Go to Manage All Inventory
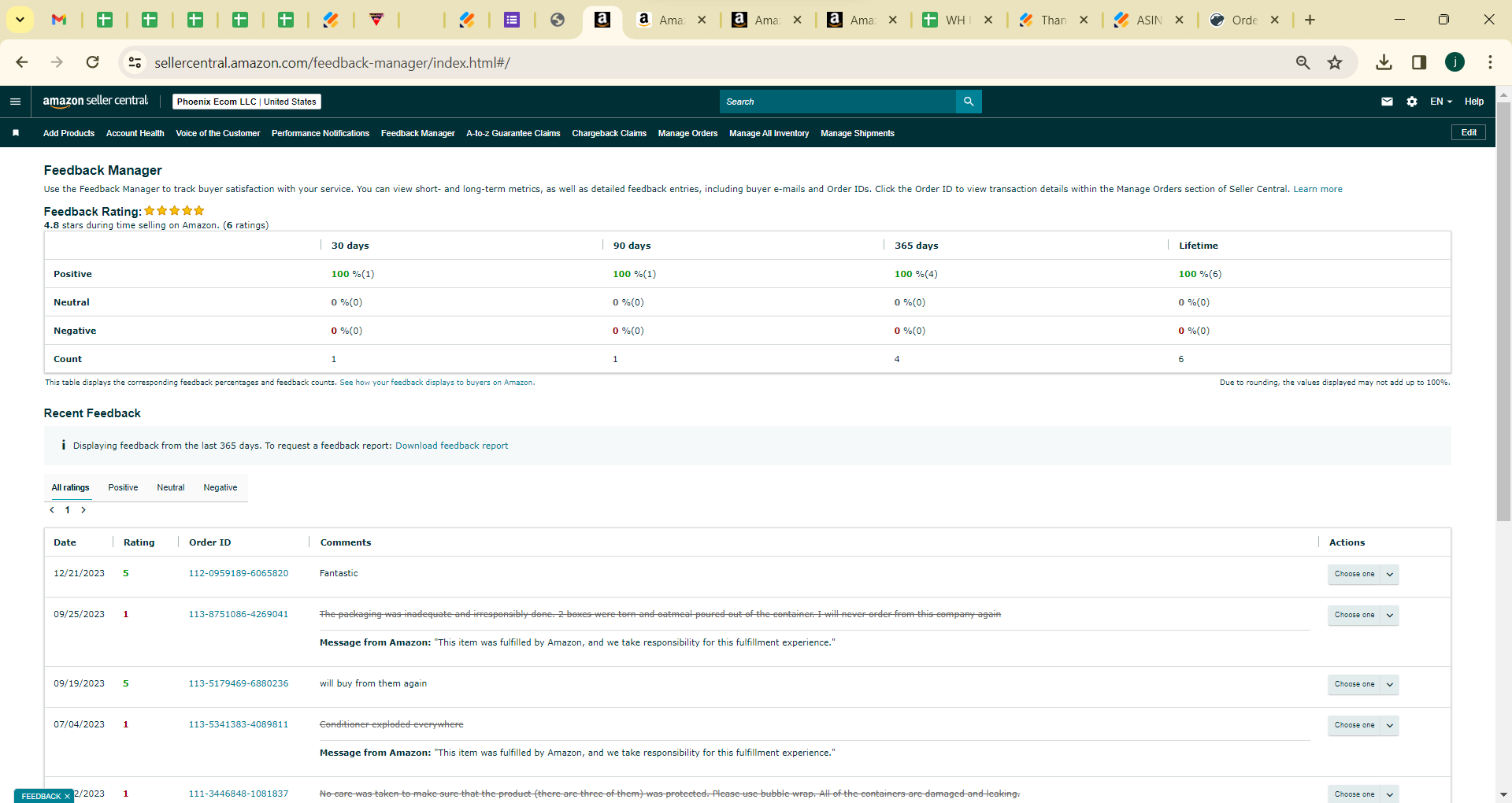 tap(769, 134)
